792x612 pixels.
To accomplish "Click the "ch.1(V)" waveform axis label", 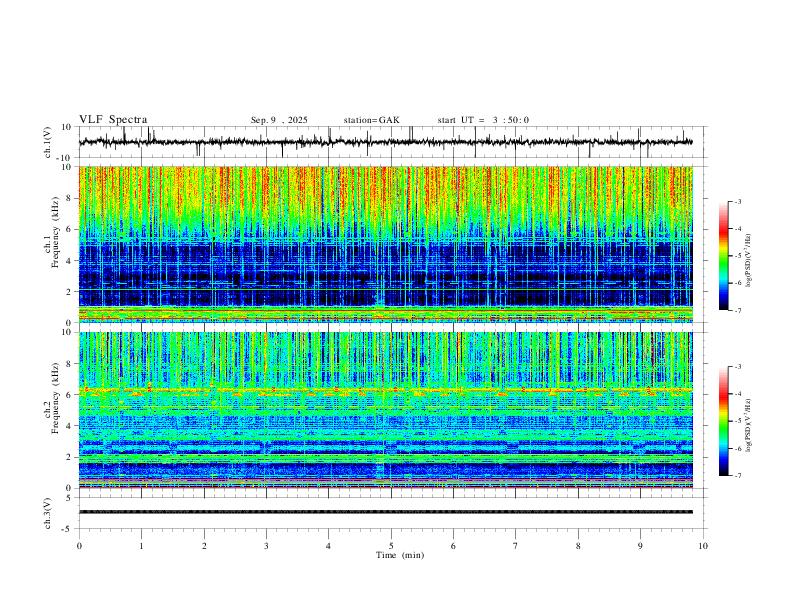I will coord(48,142).
